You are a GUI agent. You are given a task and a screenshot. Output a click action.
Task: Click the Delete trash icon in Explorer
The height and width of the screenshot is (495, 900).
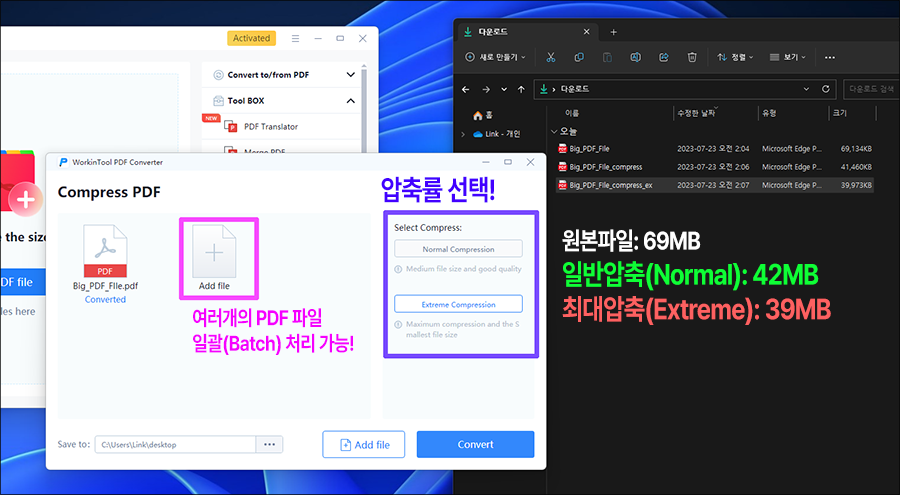click(692, 57)
